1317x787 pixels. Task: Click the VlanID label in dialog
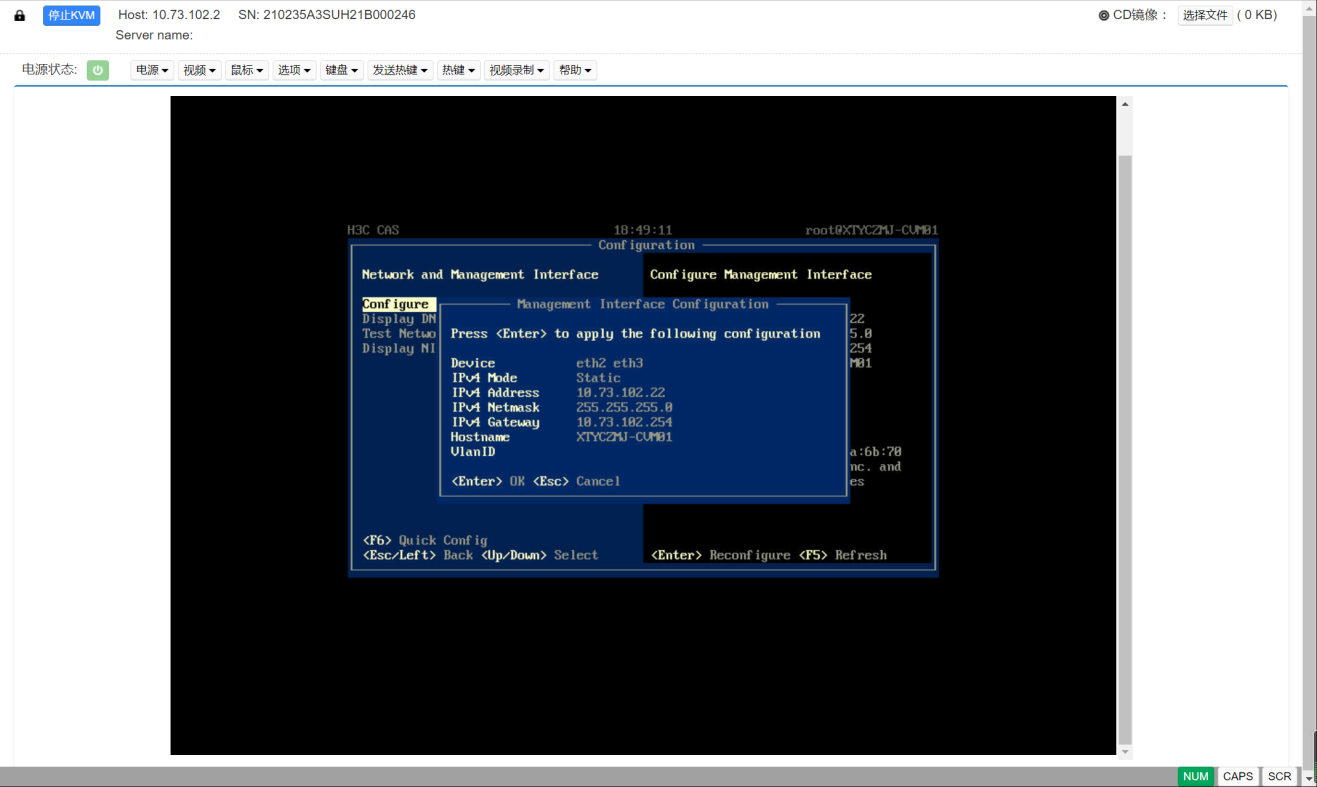(473, 452)
